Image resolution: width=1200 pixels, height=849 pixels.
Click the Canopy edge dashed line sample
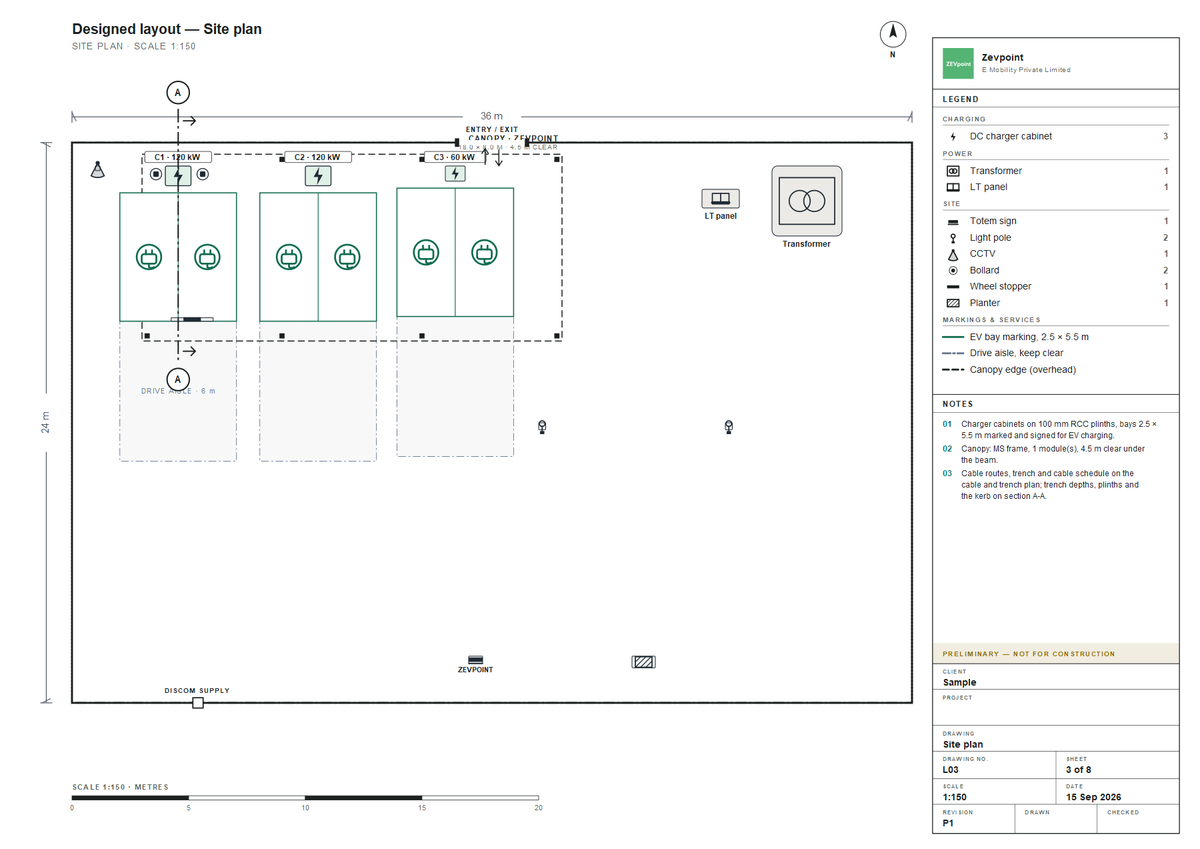click(953, 370)
